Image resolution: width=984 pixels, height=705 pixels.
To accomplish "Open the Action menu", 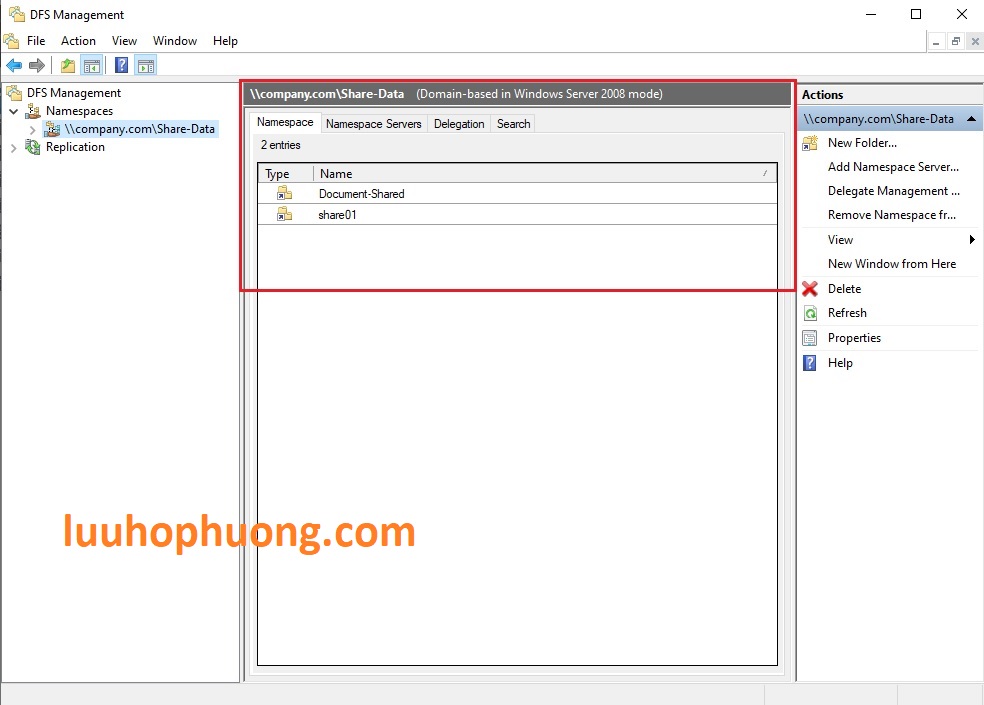I will 78,41.
